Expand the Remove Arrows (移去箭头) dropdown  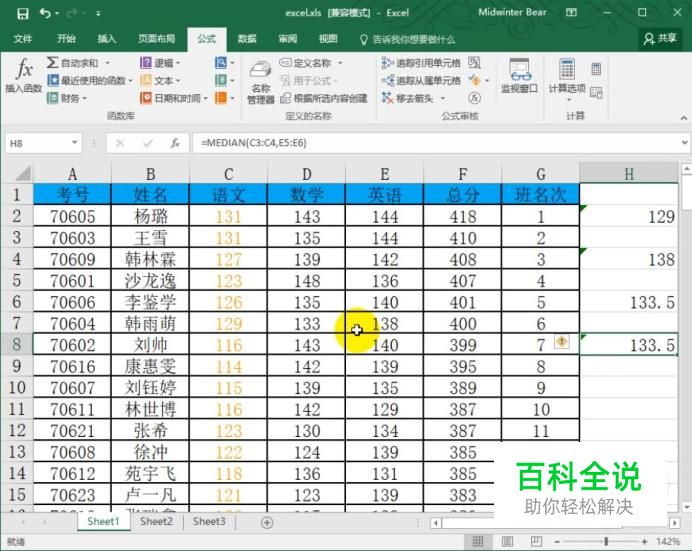443,98
